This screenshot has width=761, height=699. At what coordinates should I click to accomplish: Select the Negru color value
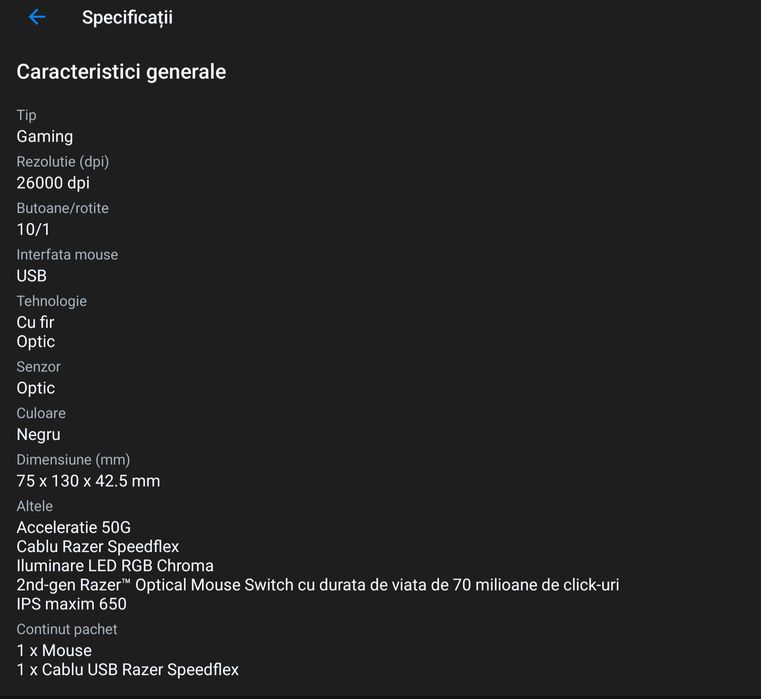39,434
